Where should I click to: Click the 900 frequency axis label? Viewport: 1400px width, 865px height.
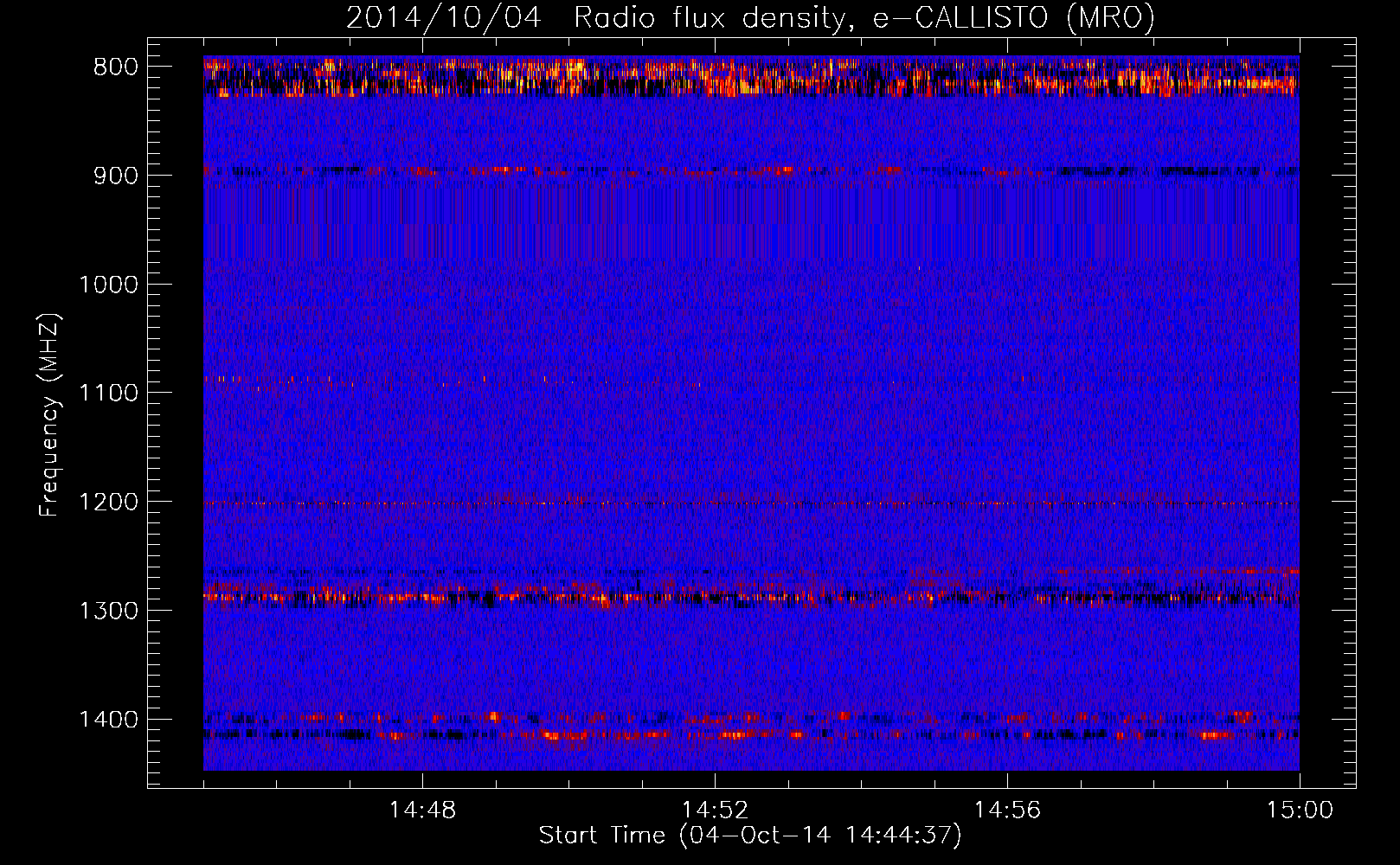(x=115, y=176)
